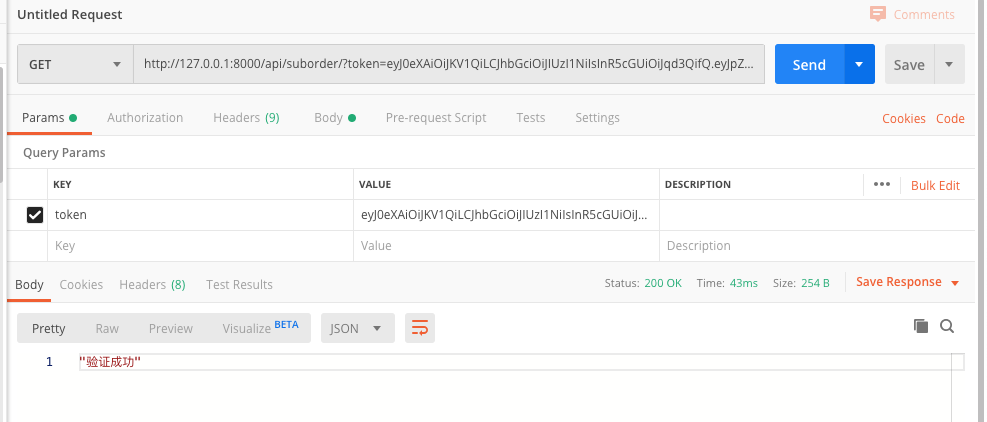Screen dimensions: 987x422
Task: Click the "验证成功" response text
Action: [110, 362]
